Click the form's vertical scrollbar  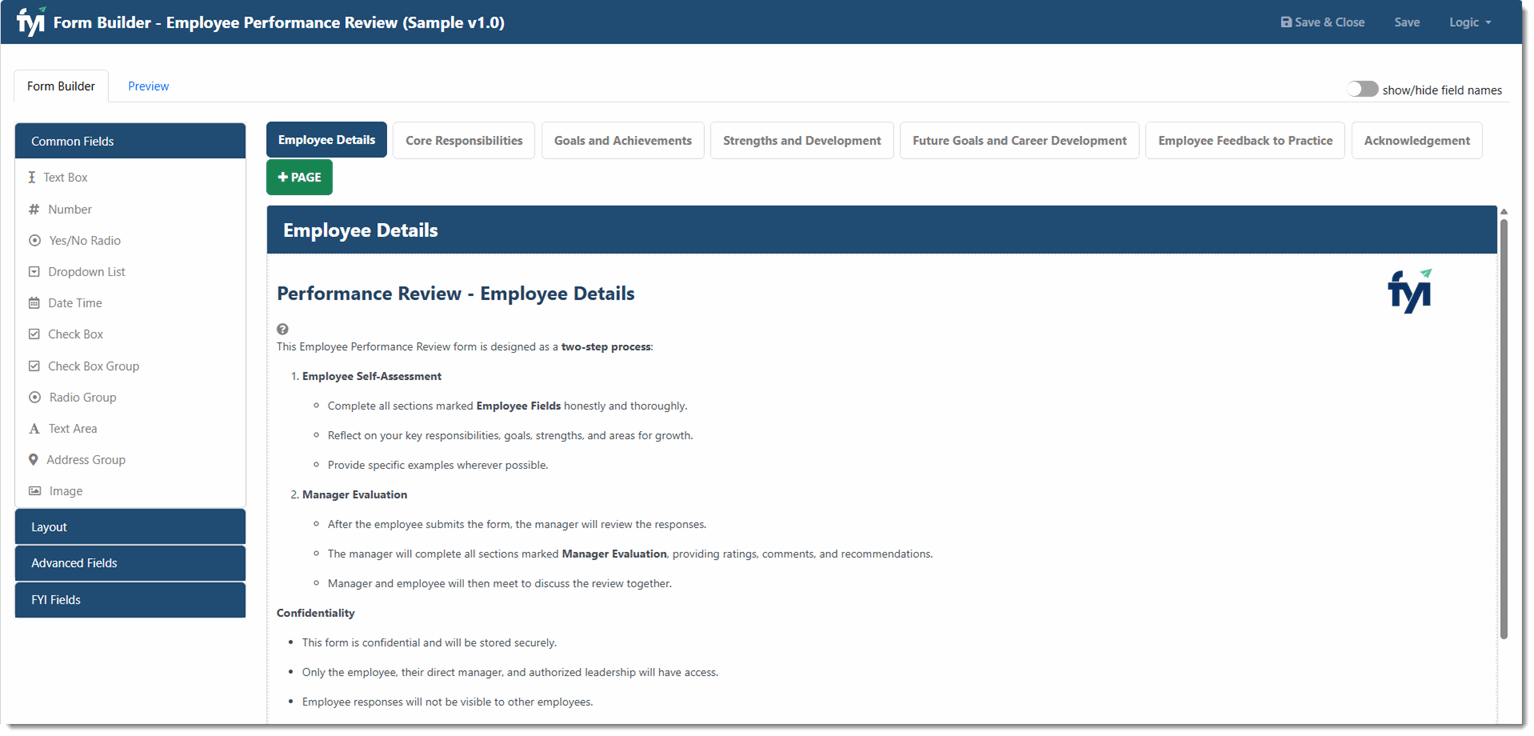[1503, 427]
